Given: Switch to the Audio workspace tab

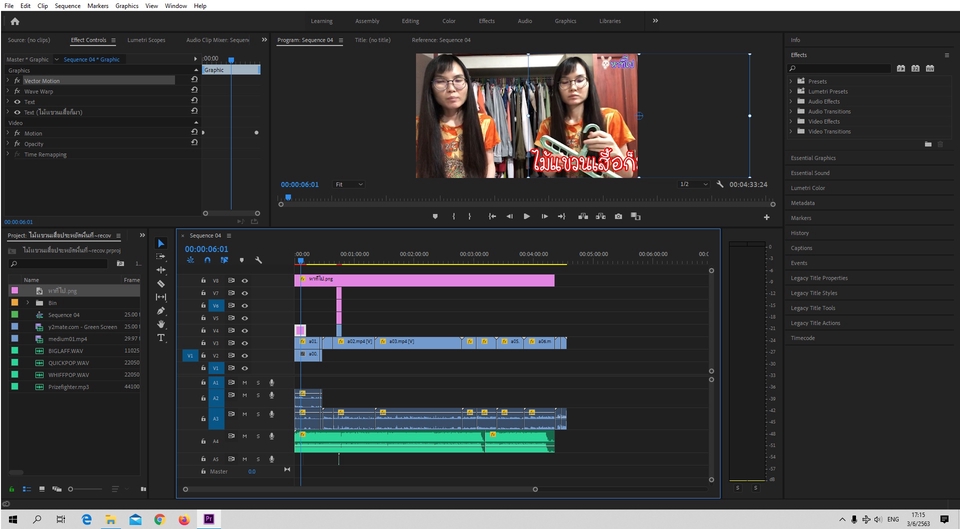Looking at the screenshot, I should pos(525,21).
